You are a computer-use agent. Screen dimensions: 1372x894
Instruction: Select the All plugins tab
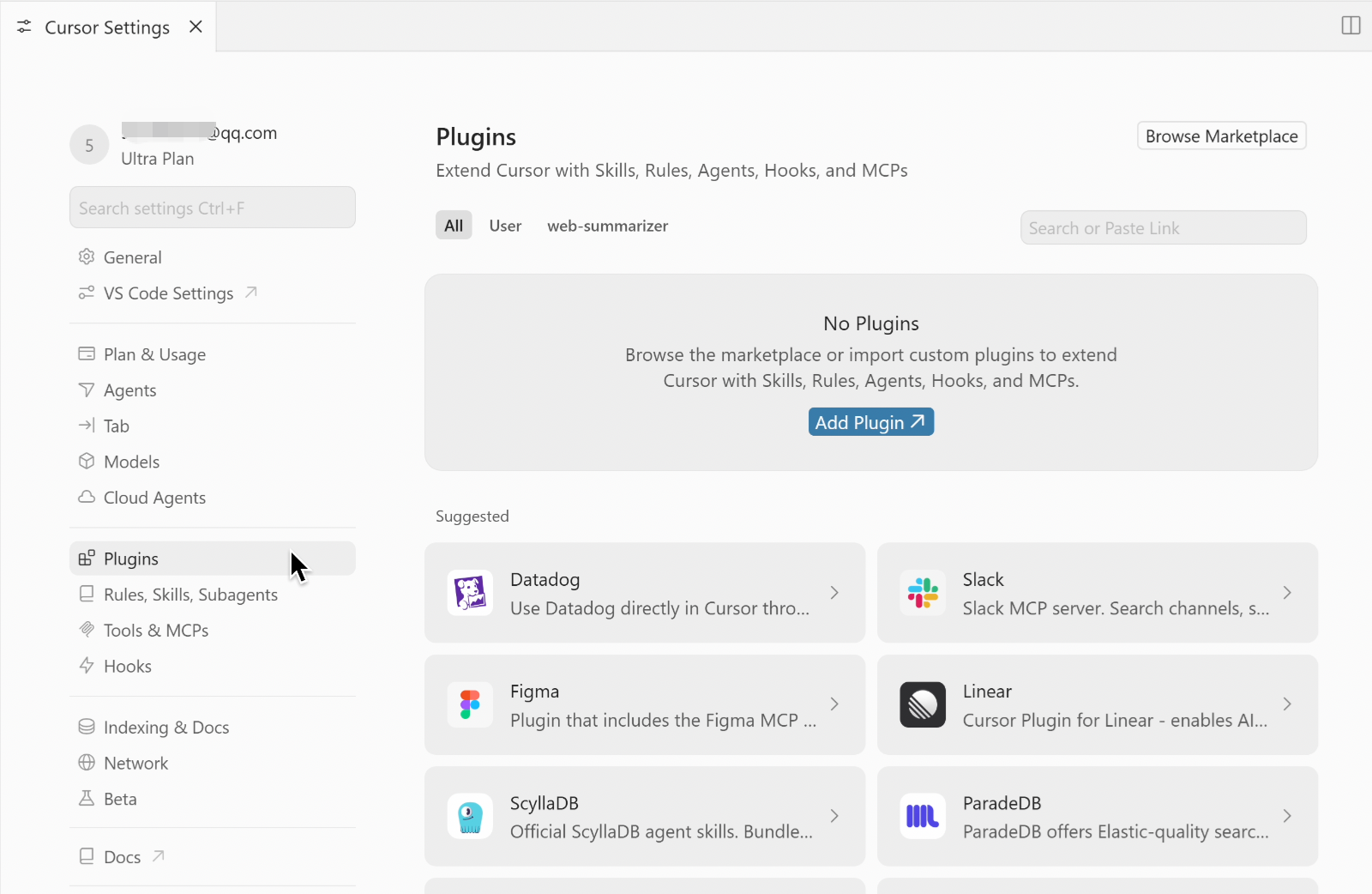(454, 226)
